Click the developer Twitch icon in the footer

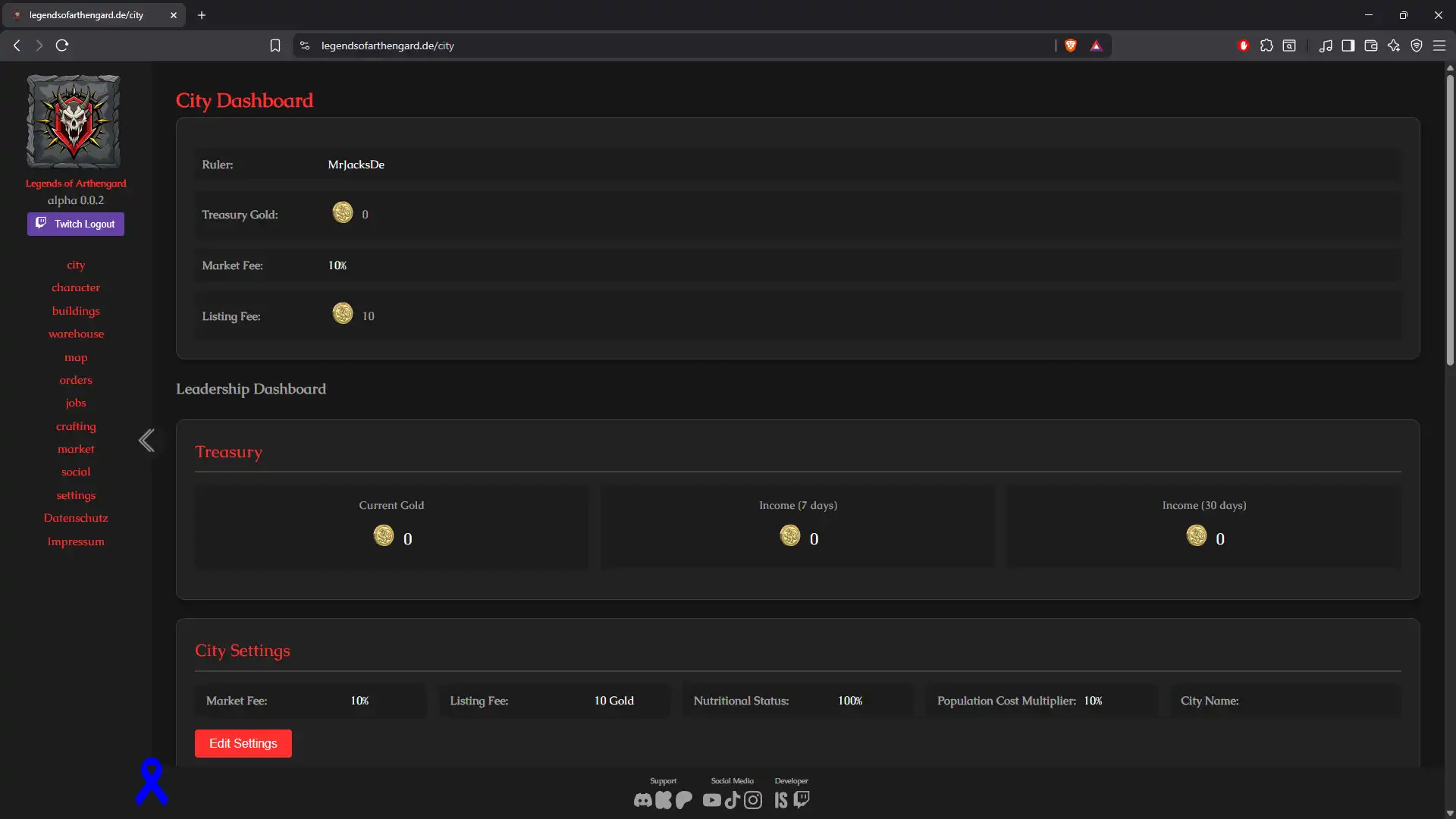pyautogui.click(x=802, y=799)
